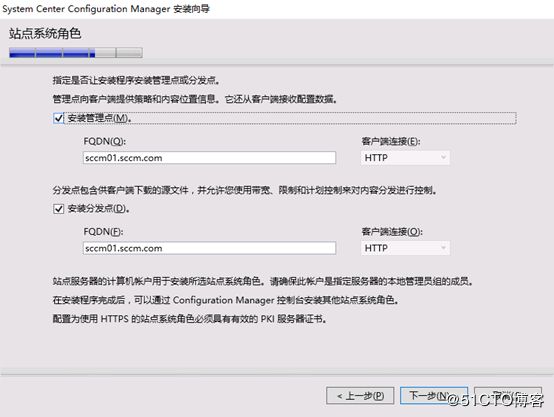The width and height of the screenshot is (554, 417).
Task: Click the management point FQDN(Q) input field
Action: point(210,158)
